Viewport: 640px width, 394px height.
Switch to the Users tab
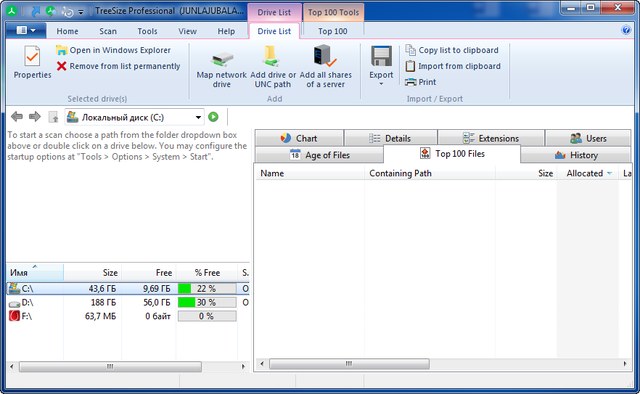pos(588,138)
